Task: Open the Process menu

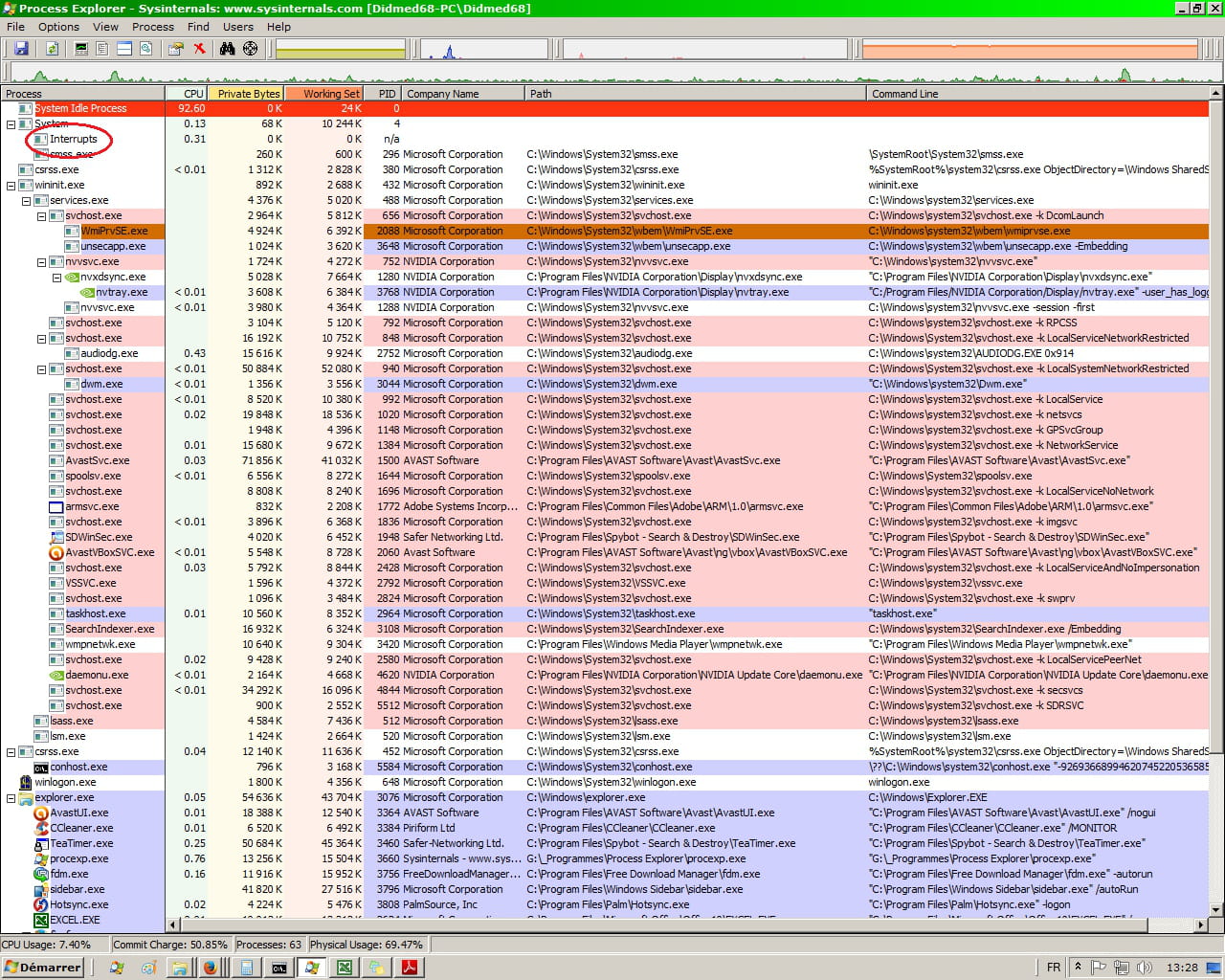Action: click(x=153, y=27)
